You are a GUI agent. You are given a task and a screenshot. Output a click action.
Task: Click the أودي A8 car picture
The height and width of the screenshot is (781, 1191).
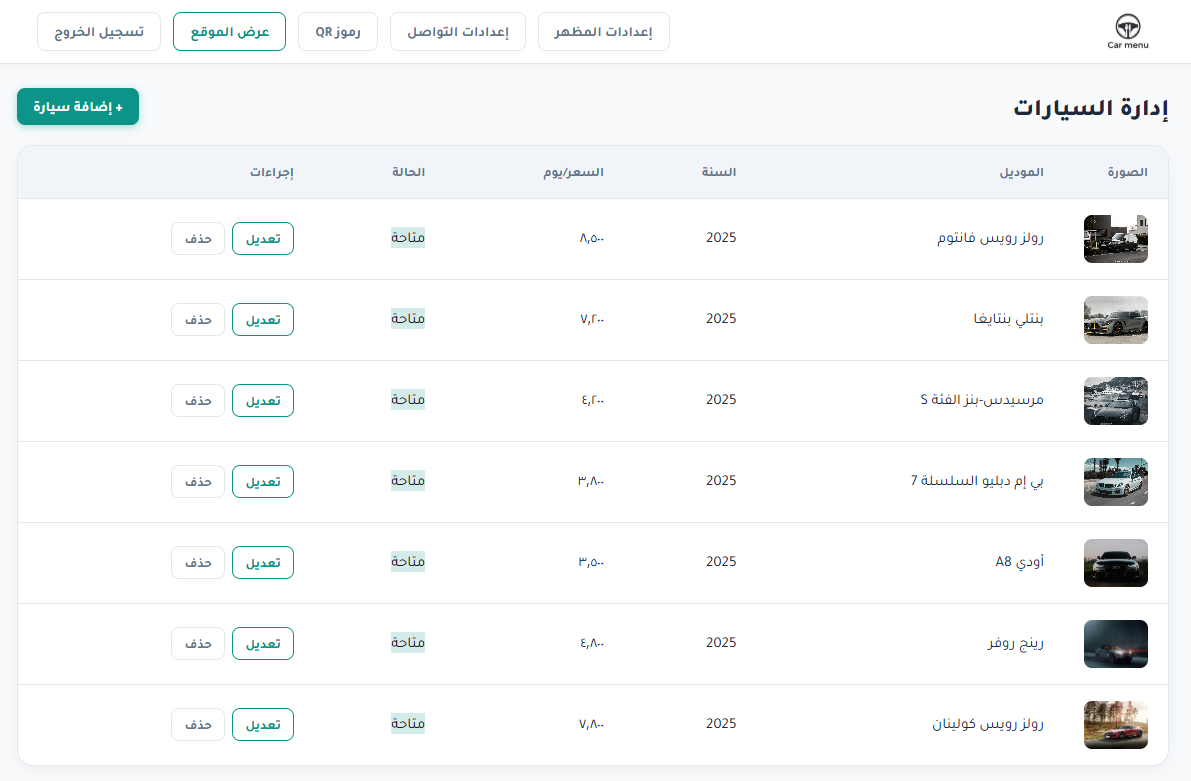1115,563
